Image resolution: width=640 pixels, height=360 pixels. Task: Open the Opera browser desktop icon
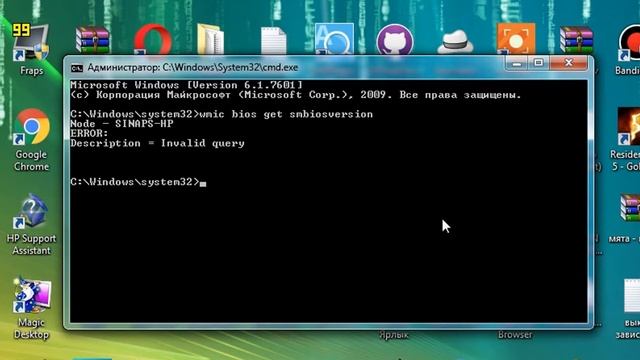point(153,40)
